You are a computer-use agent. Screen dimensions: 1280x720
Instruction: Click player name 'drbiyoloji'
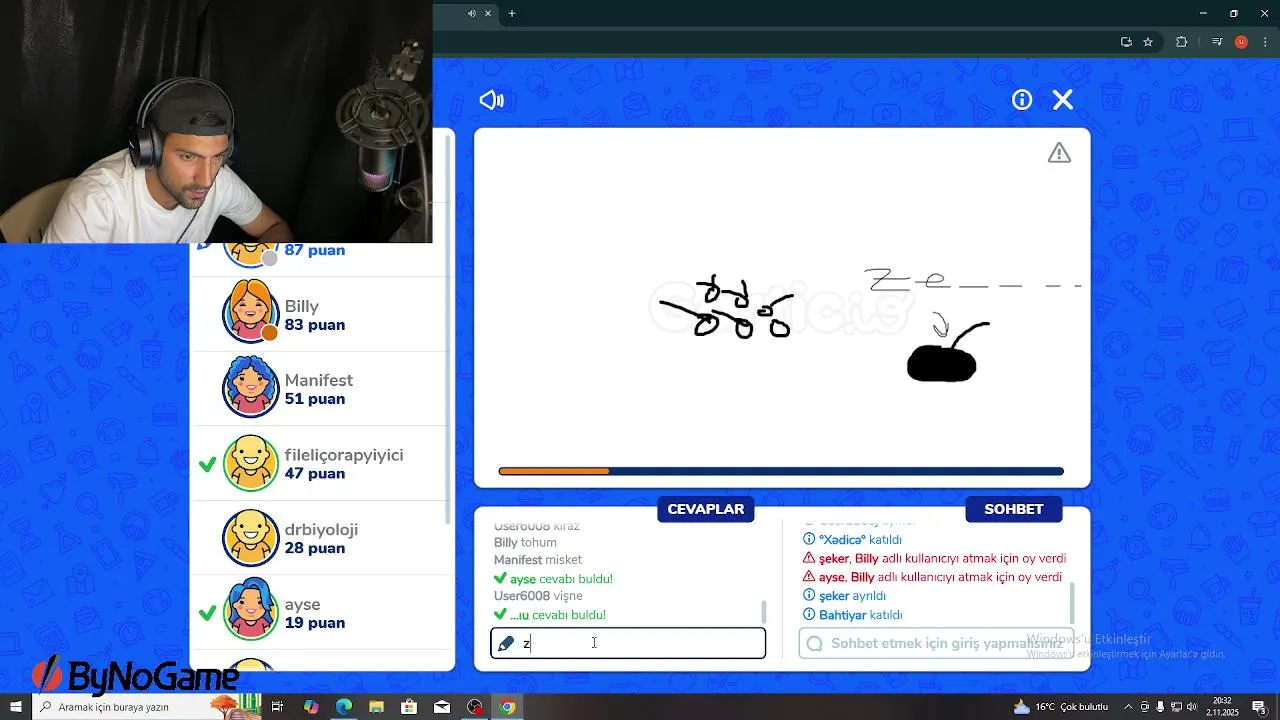[321, 530]
